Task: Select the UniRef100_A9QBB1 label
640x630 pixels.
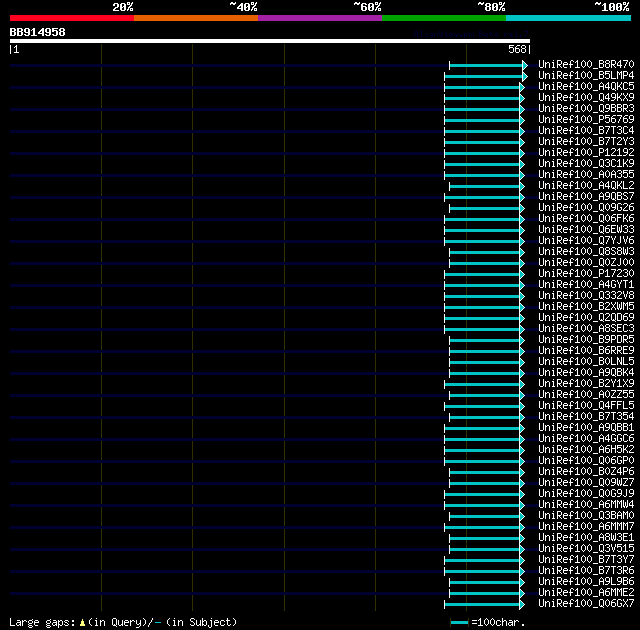Action: click(586, 428)
